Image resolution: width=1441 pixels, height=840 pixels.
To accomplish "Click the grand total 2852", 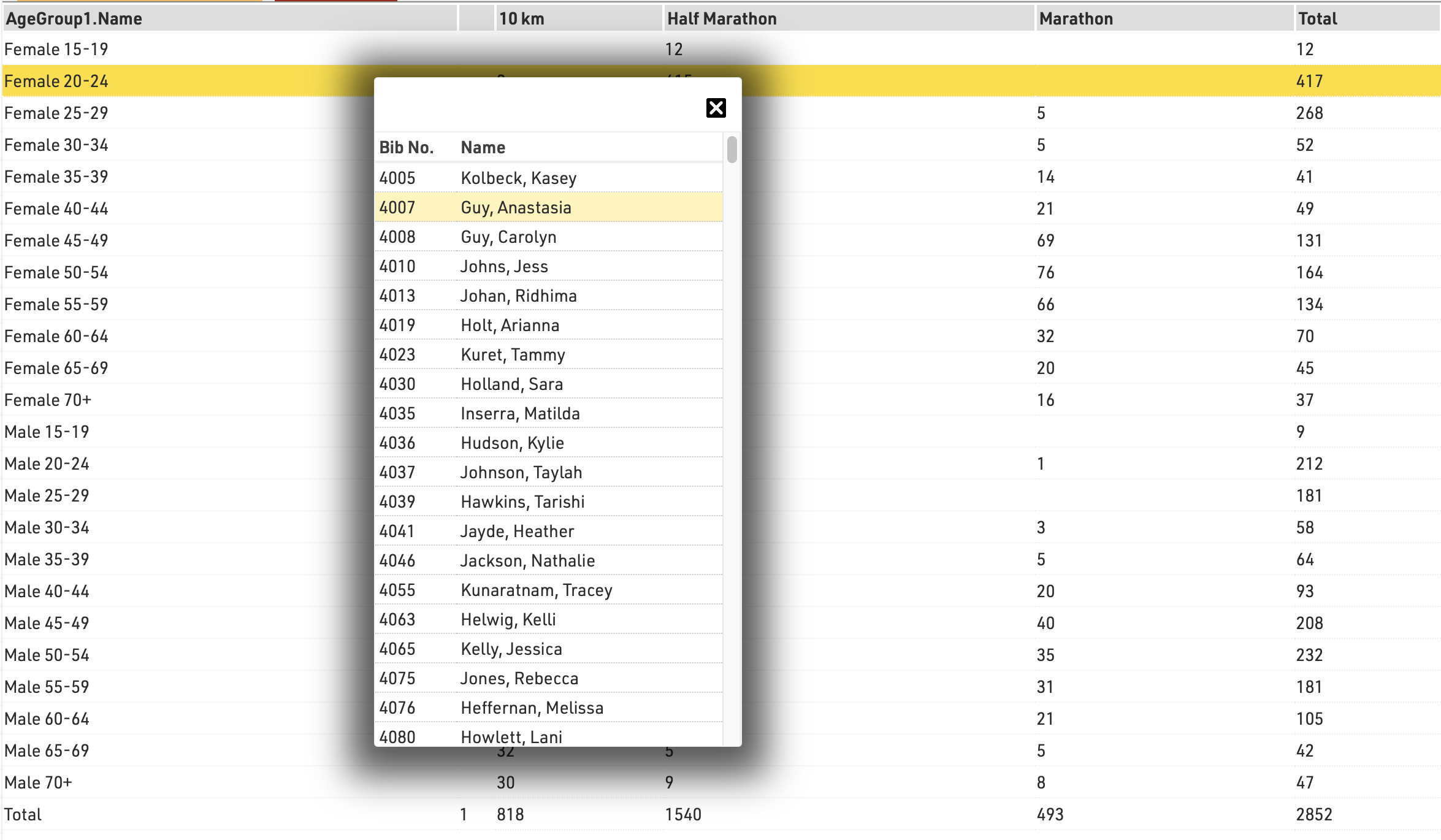I will tap(1313, 815).
